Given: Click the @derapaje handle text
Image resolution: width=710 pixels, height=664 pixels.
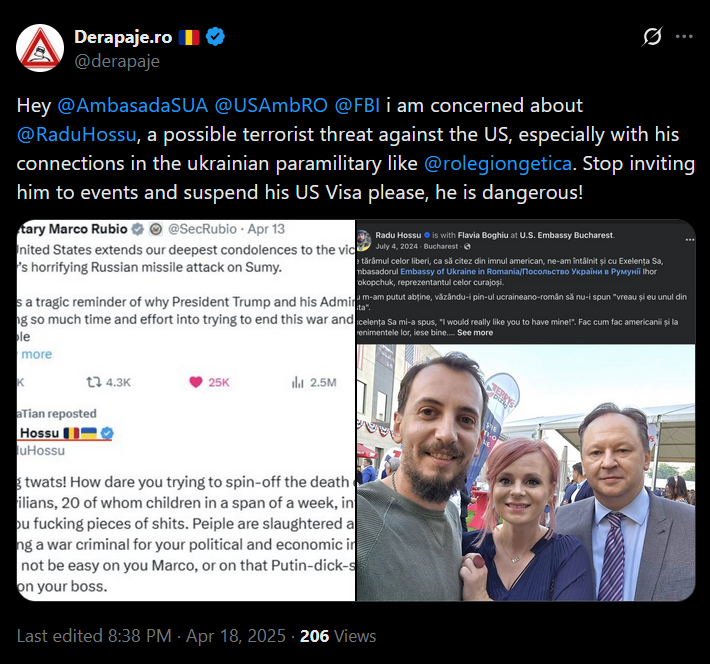Looking at the screenshot, I should pos(117,61).
